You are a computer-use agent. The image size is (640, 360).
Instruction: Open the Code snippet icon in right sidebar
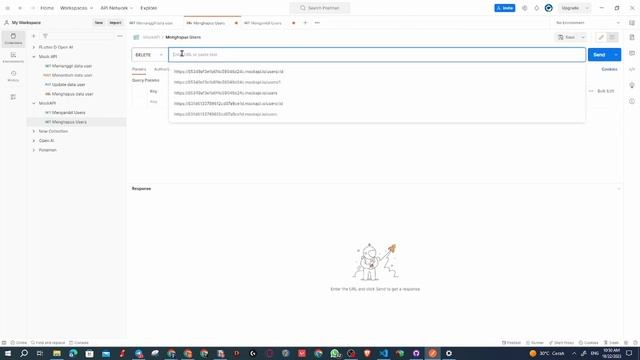coord(632,69)
